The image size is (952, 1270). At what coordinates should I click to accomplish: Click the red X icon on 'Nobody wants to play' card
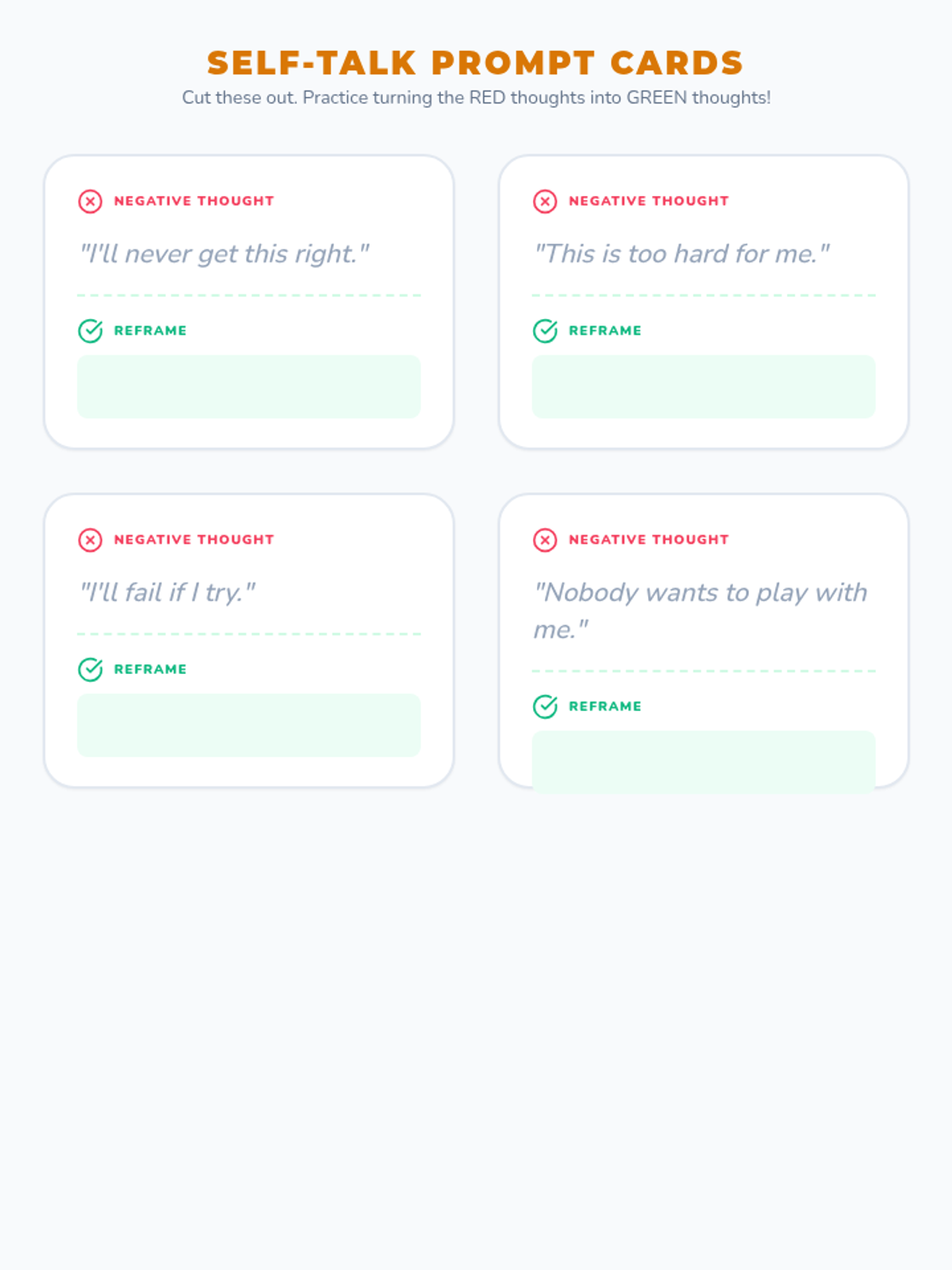[x=545, y=541]
